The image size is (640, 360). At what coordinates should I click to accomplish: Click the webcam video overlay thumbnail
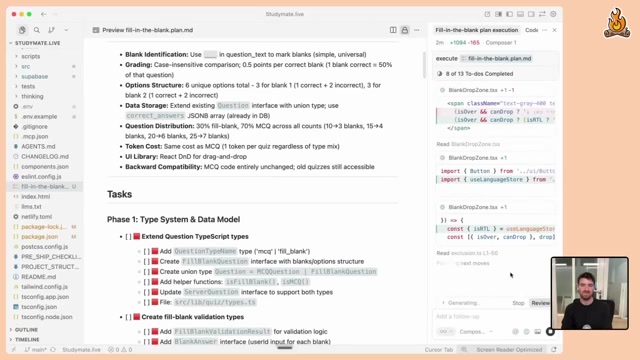tap(589, 293)
